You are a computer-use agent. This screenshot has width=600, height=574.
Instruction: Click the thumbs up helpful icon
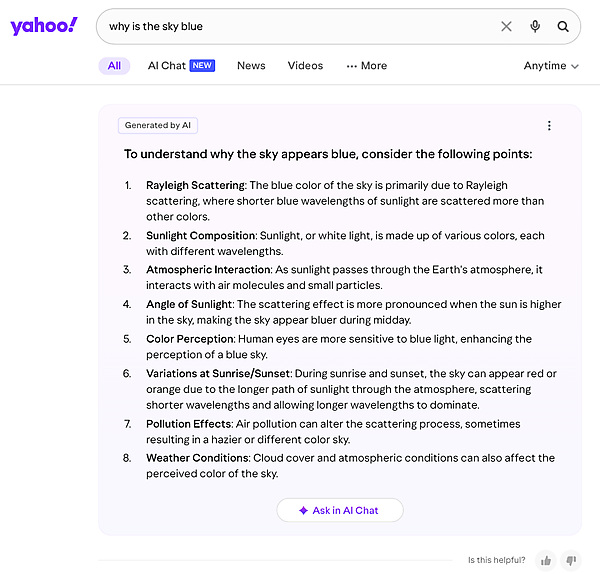[x=546, y=560]
